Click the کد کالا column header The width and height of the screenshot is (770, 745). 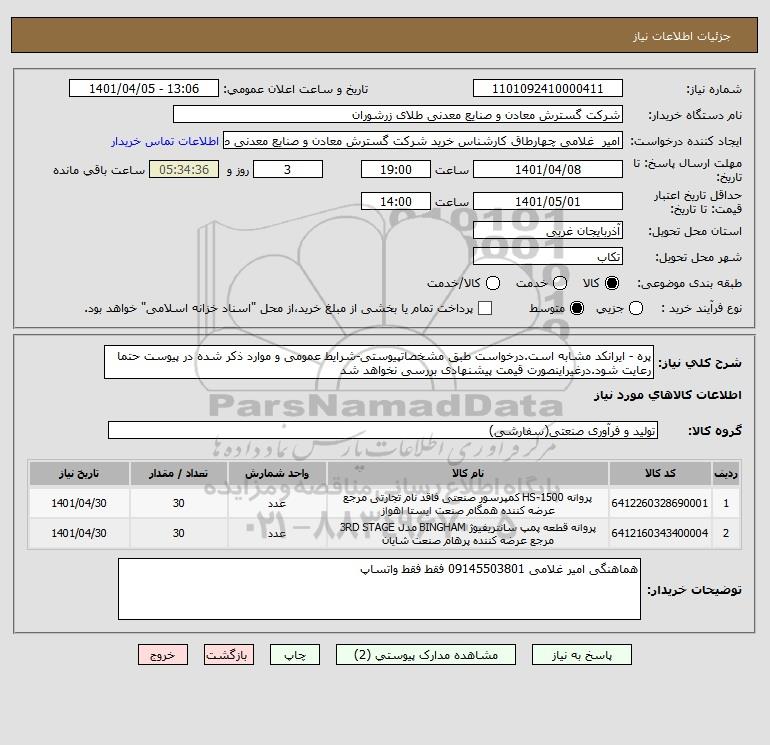660,473
